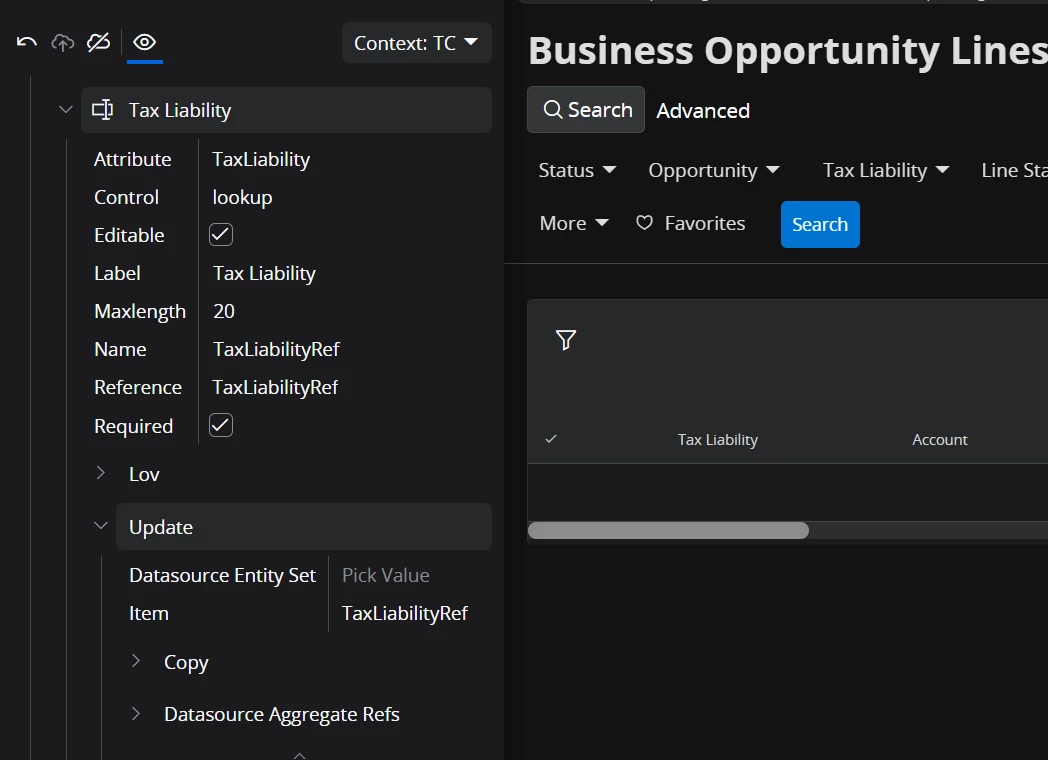The height and width of the screenshot is (760, 1048).
Task: Open the Opportunity filter menu
Action: [x=714, y=170]
